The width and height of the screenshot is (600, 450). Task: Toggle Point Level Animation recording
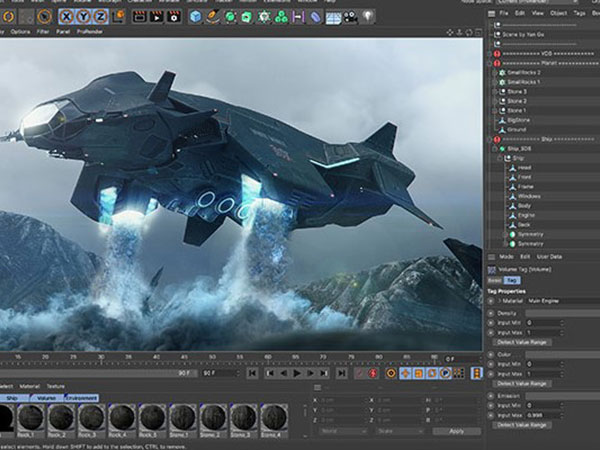point(458,373)
